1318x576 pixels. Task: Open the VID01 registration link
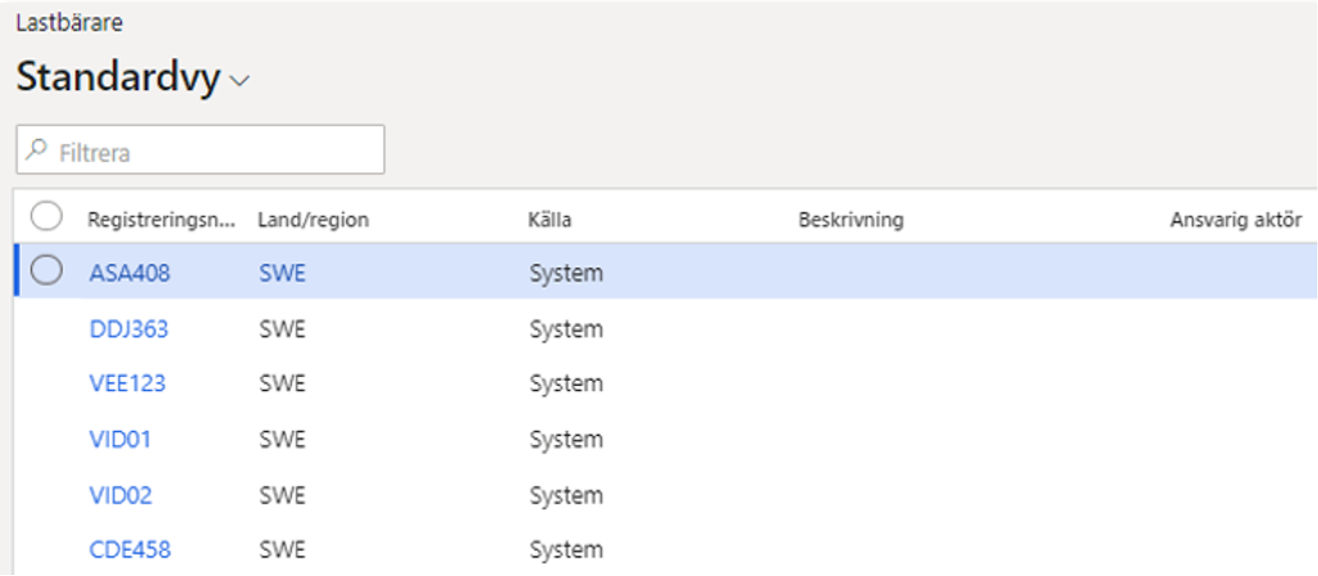(120, 439)
